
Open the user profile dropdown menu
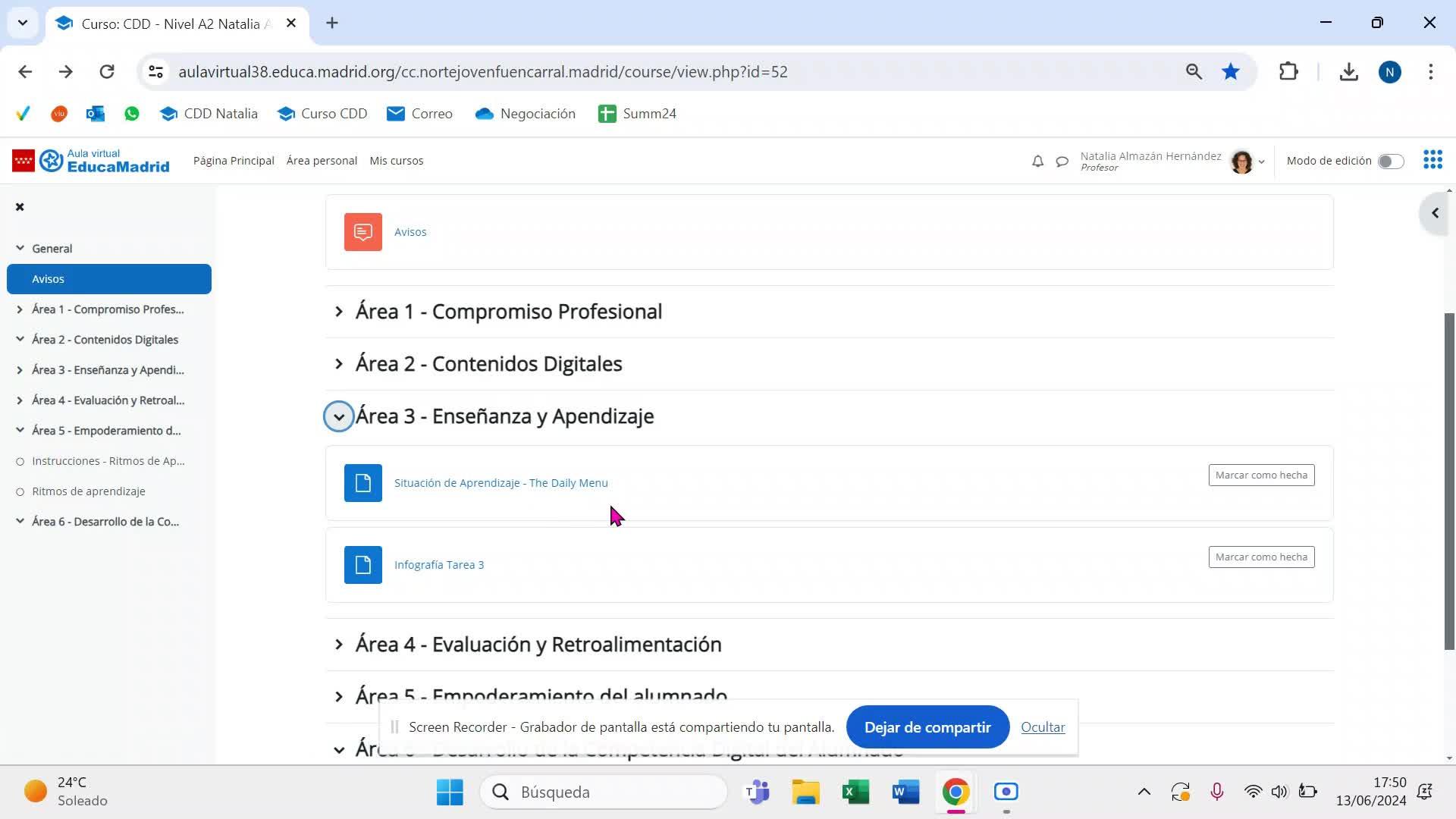(x=1260, y=162)
